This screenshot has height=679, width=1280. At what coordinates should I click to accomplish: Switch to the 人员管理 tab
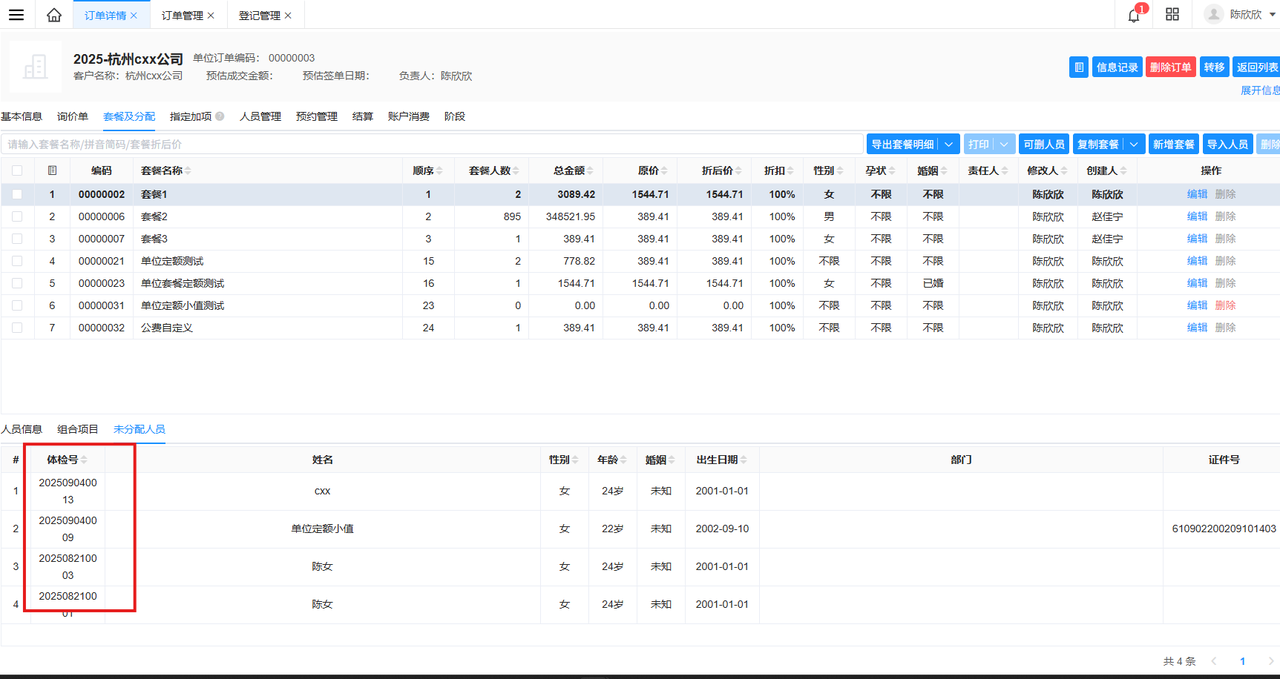260,117
